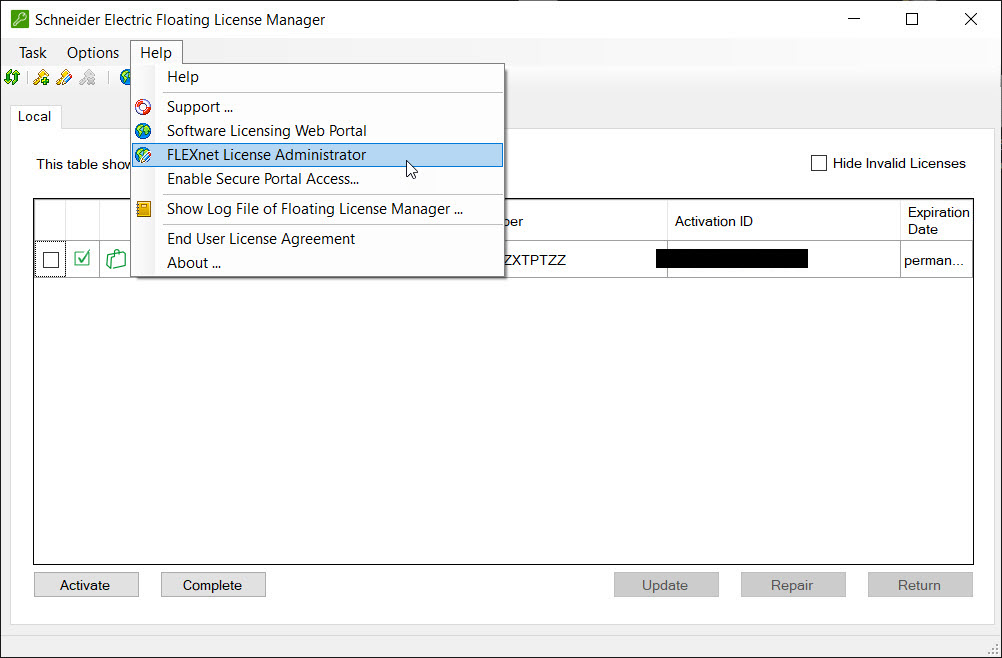Screen dimensions: 1002x658
Task: Tick the license row selection checkbox
Action: (51, 260)
